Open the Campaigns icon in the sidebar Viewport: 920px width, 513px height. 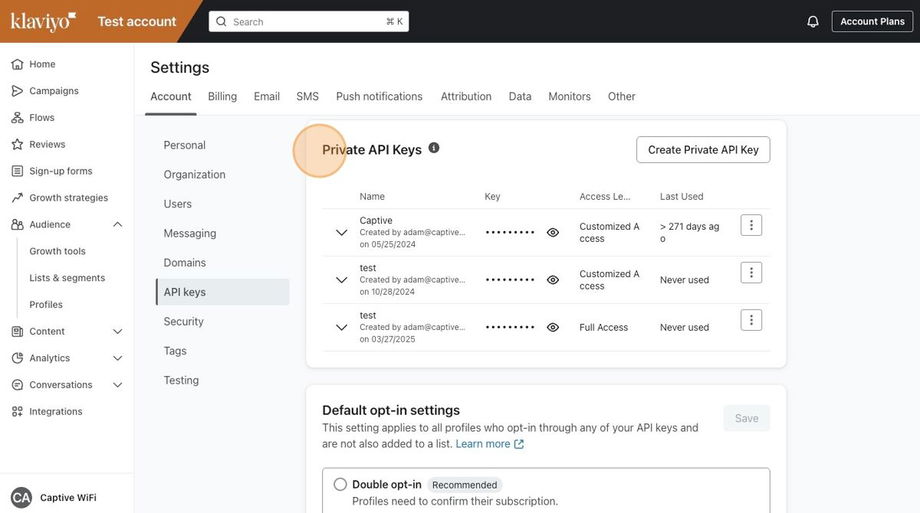17,91
